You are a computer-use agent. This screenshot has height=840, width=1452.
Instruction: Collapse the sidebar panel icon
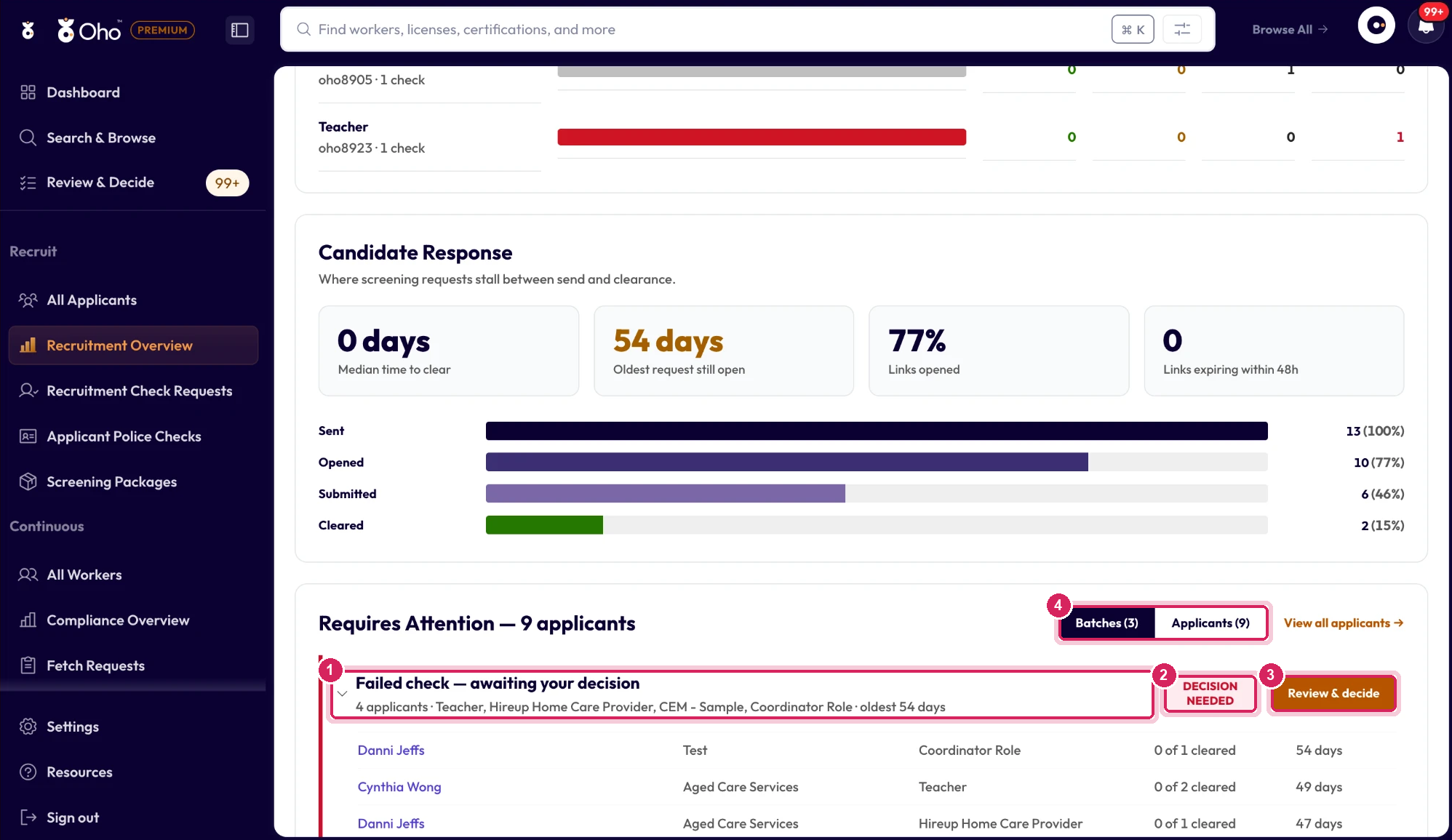(x=240, y=30)
